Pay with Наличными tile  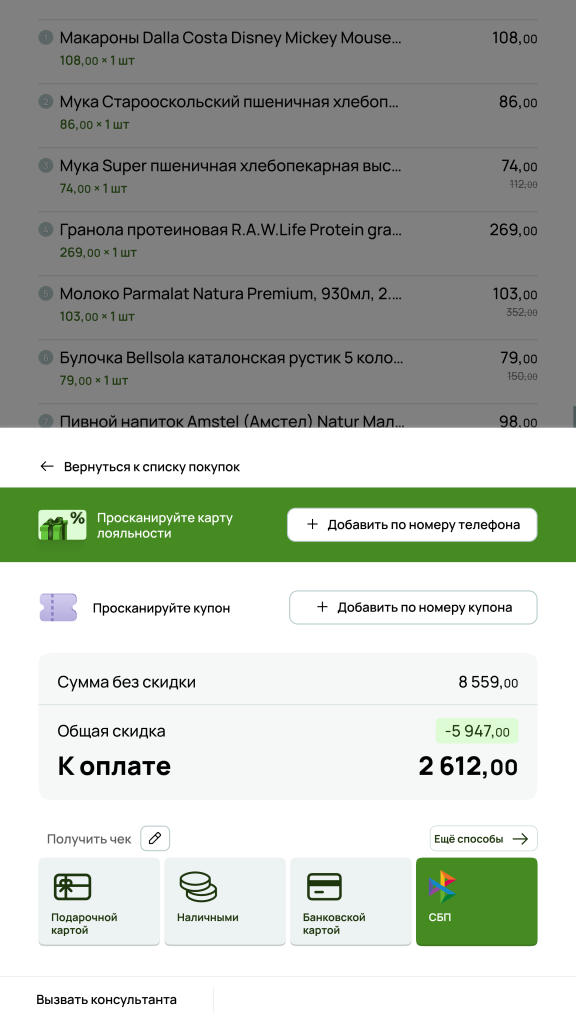click(225, 901)
